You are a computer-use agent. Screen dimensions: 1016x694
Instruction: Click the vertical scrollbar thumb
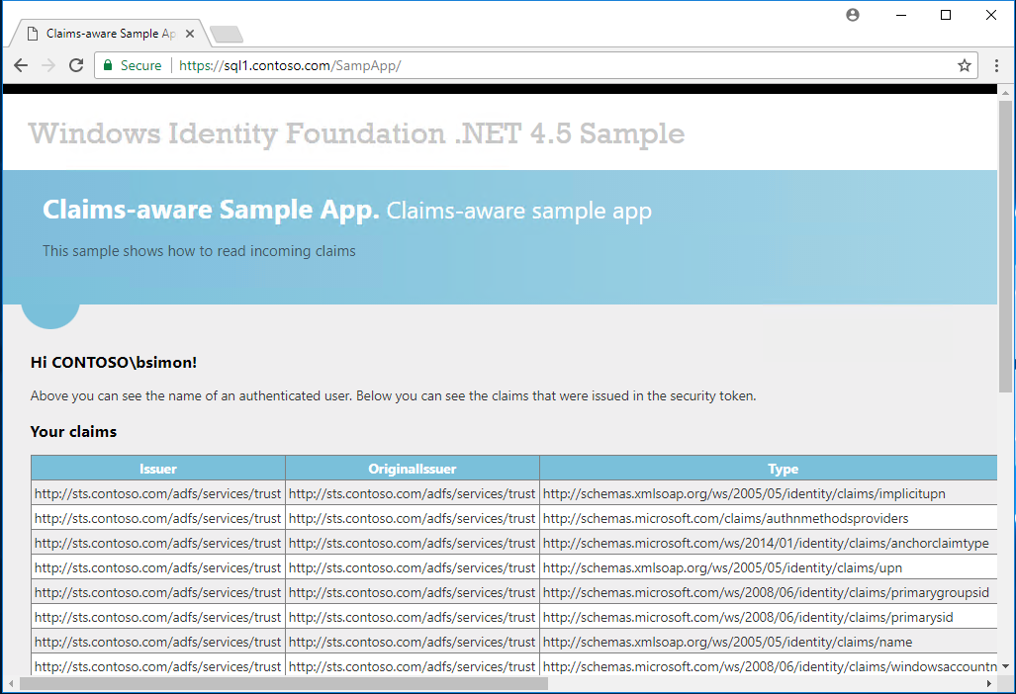pyautogui.click(x=1005, y=245)
